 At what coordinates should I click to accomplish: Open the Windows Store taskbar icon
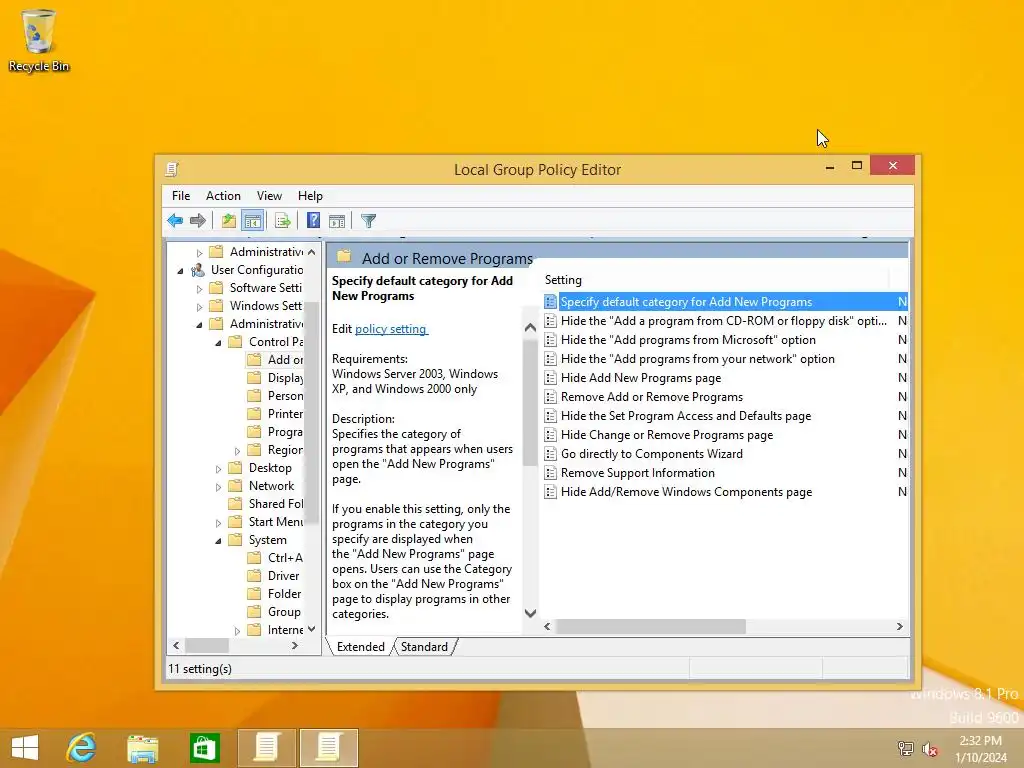204,748
